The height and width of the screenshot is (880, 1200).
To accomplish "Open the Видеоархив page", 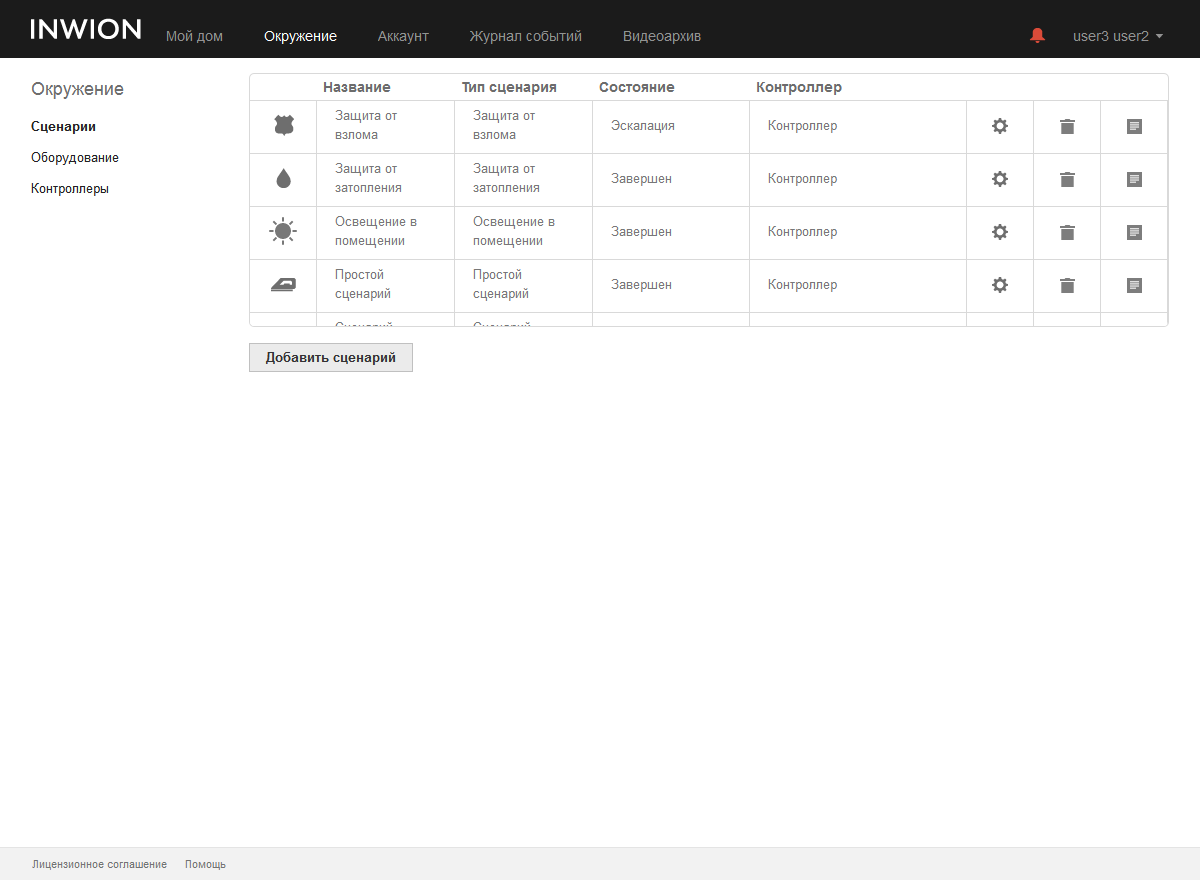I will [662, 36].
